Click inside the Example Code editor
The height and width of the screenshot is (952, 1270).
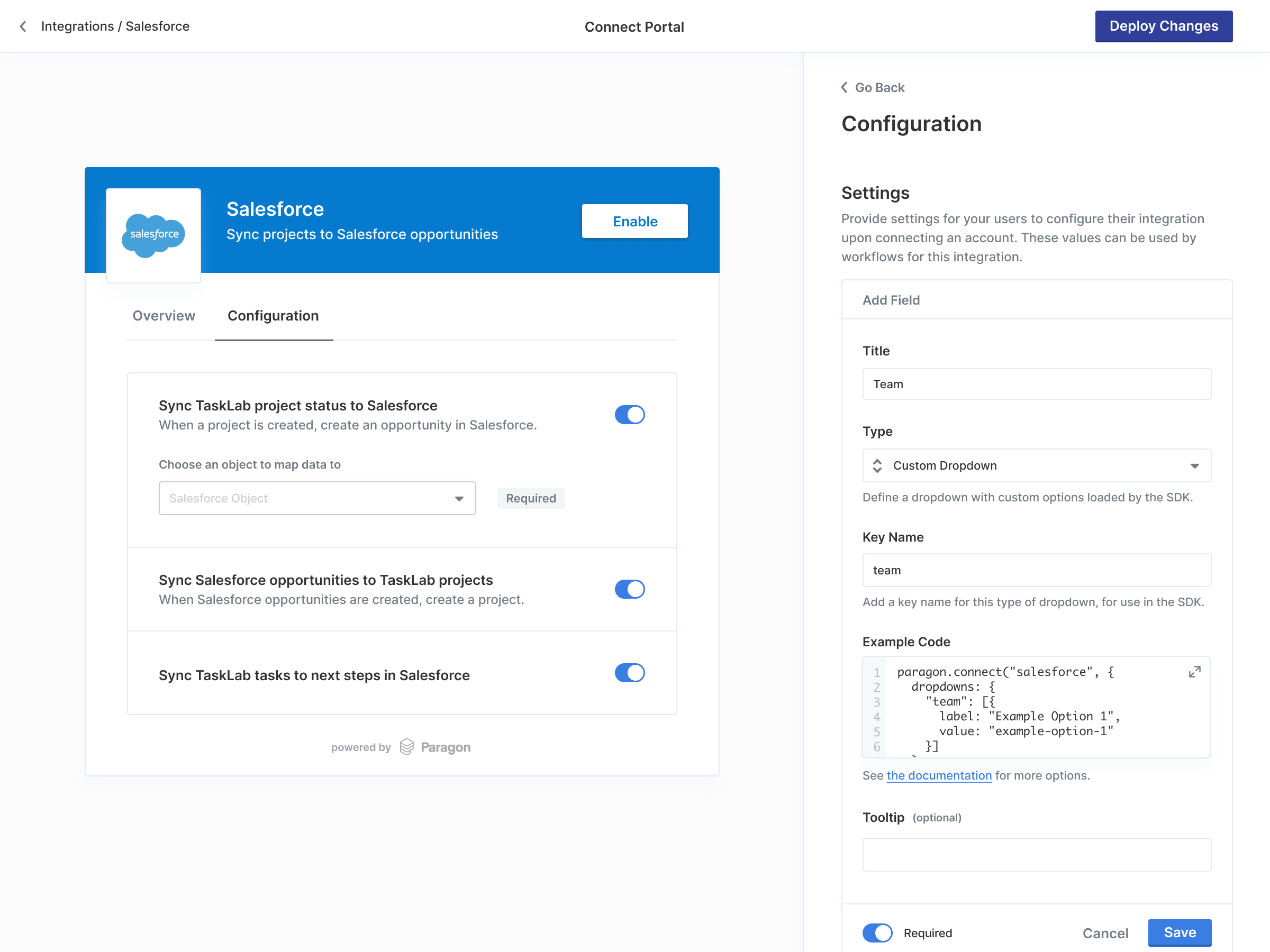point(1036,707)
